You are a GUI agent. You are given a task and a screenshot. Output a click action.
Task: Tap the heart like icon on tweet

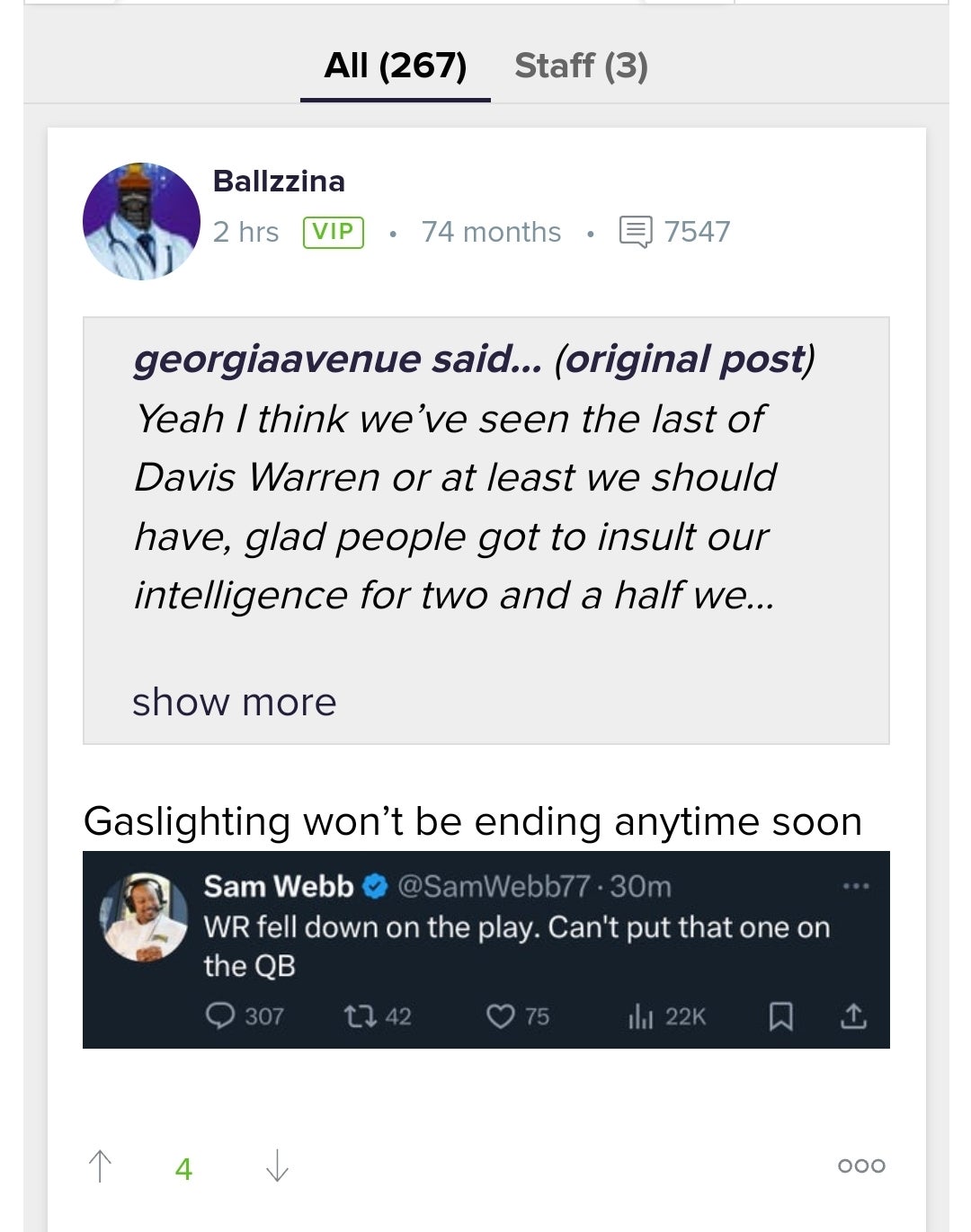499,1016
